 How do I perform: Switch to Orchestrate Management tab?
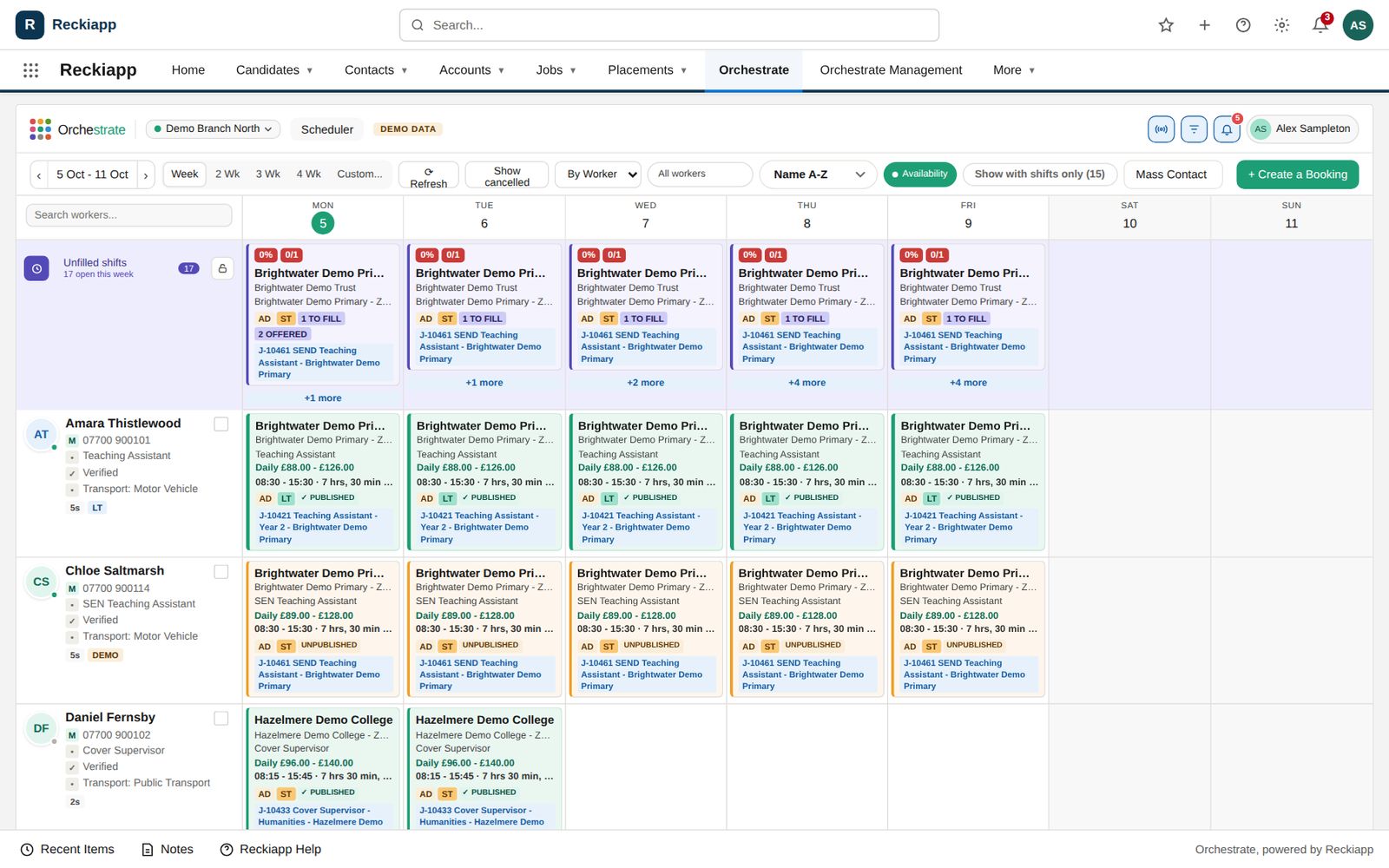pos(891,70)
